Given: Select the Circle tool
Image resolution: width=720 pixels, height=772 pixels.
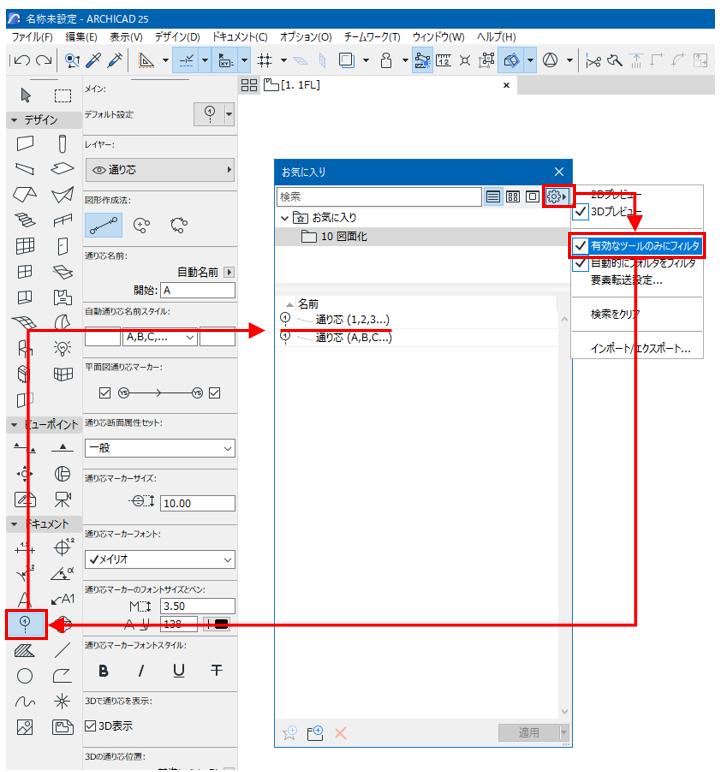Looking at the screenshot, I should click(25, 676).
